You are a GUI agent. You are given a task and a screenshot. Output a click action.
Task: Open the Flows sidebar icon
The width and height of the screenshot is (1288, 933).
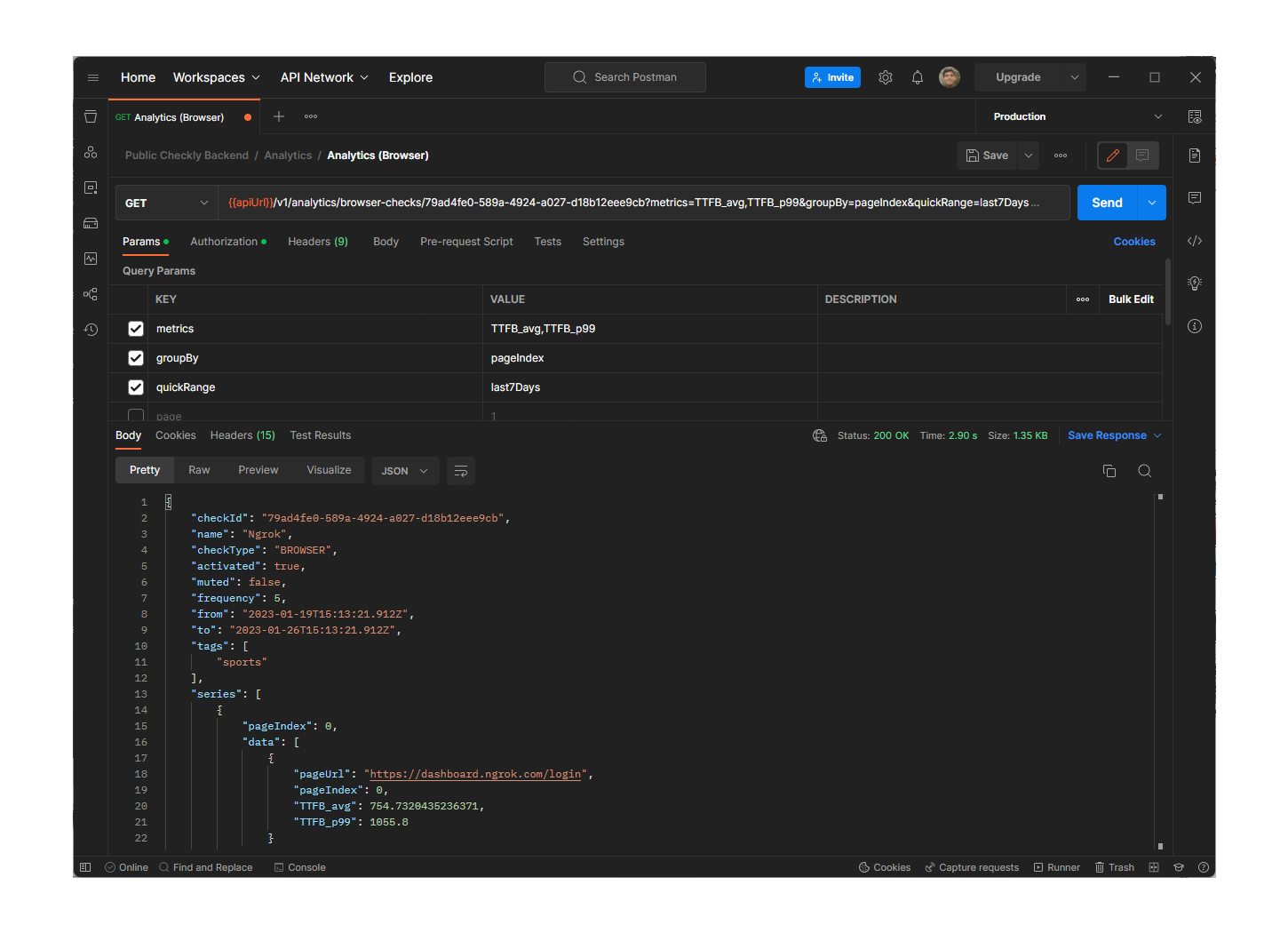coord(91,294)
